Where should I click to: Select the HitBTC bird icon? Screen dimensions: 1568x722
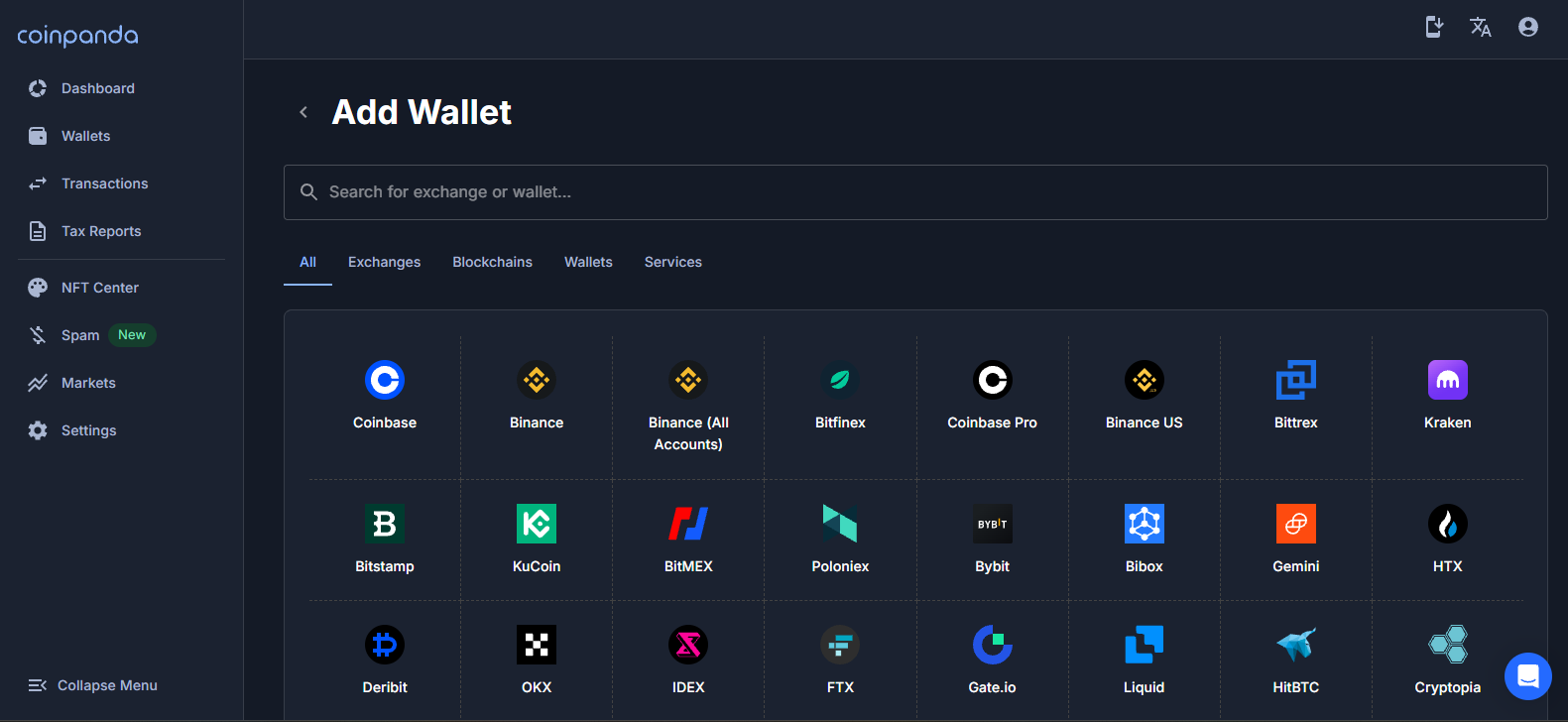click(x=1296, y=645)
